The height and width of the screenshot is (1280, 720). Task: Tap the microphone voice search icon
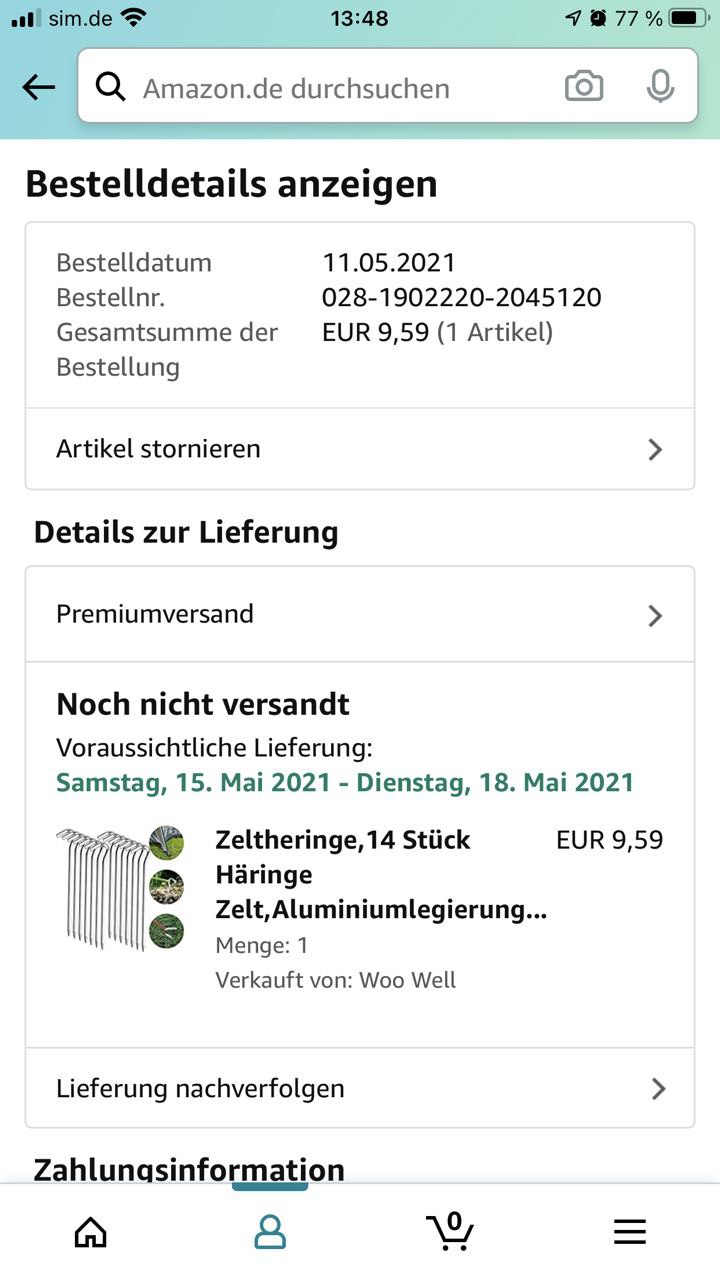(660, 87)
